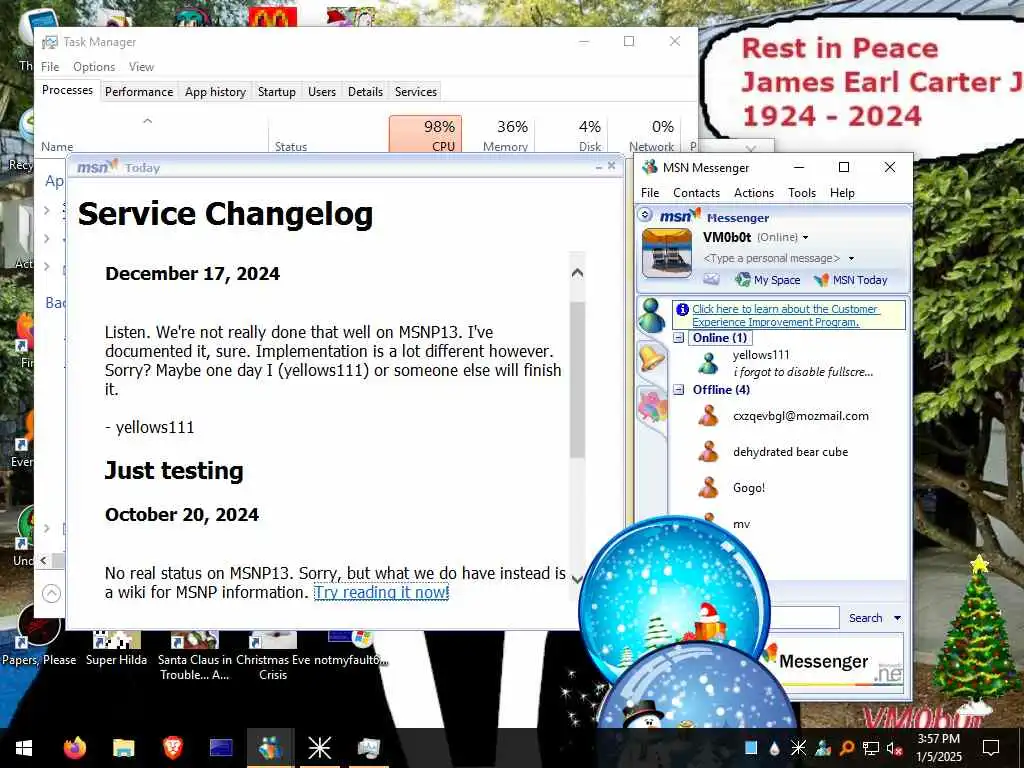Activate the Task Manager taskbar button

point(368,748)
